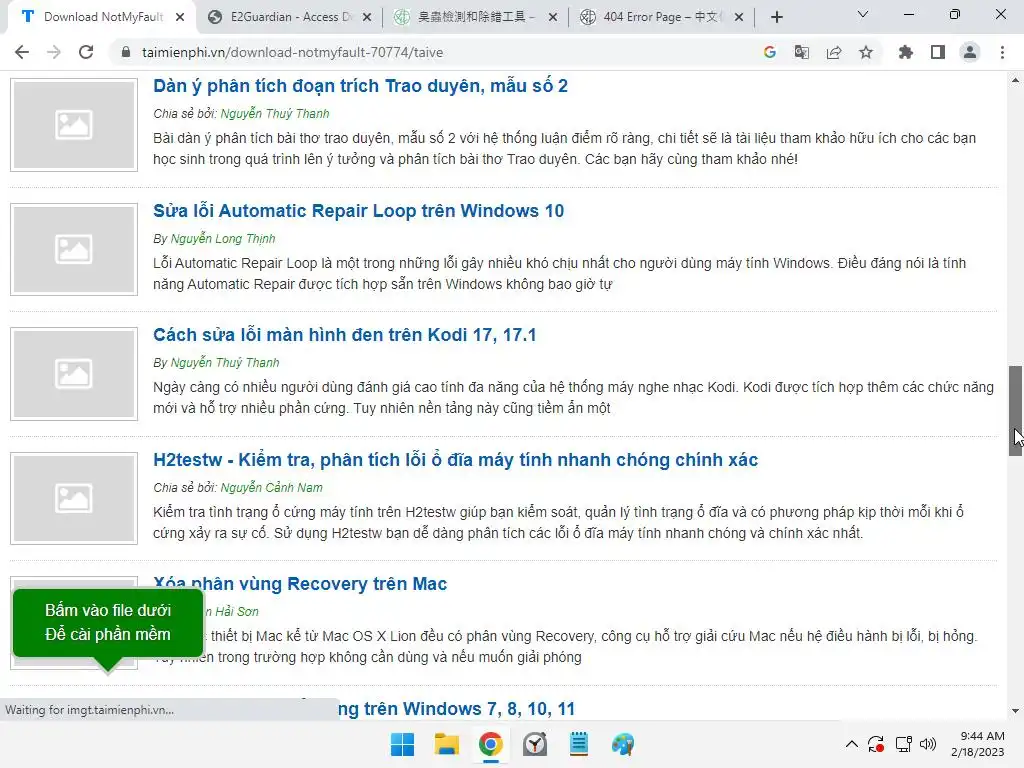Go back to the previous page
The height and width of the screenshot is (768, 1024).
[x=22, y=52]
